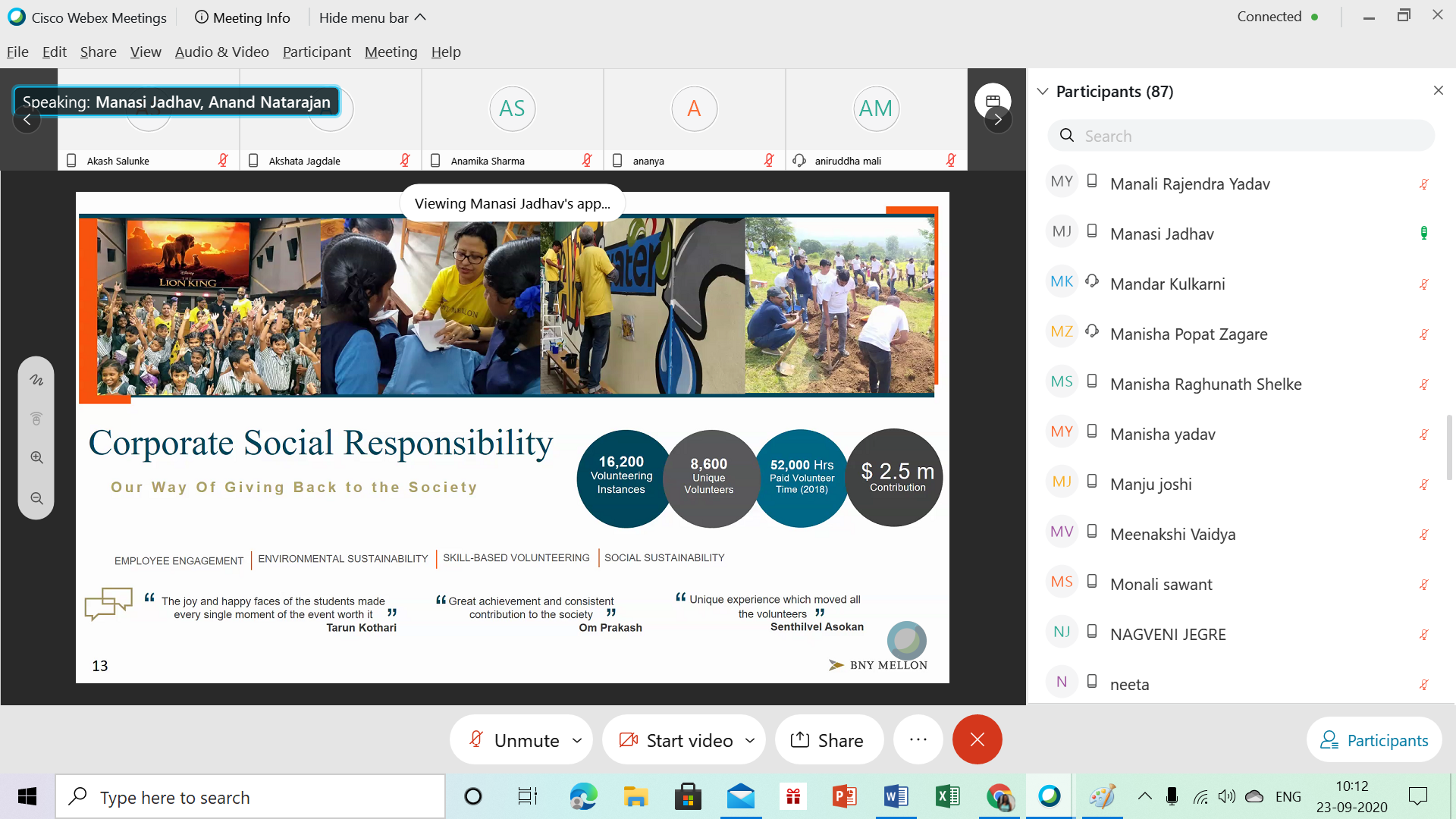Click the remote control icon in the left toolbar
Viewport: 1456px width, 819px height.
36,419
